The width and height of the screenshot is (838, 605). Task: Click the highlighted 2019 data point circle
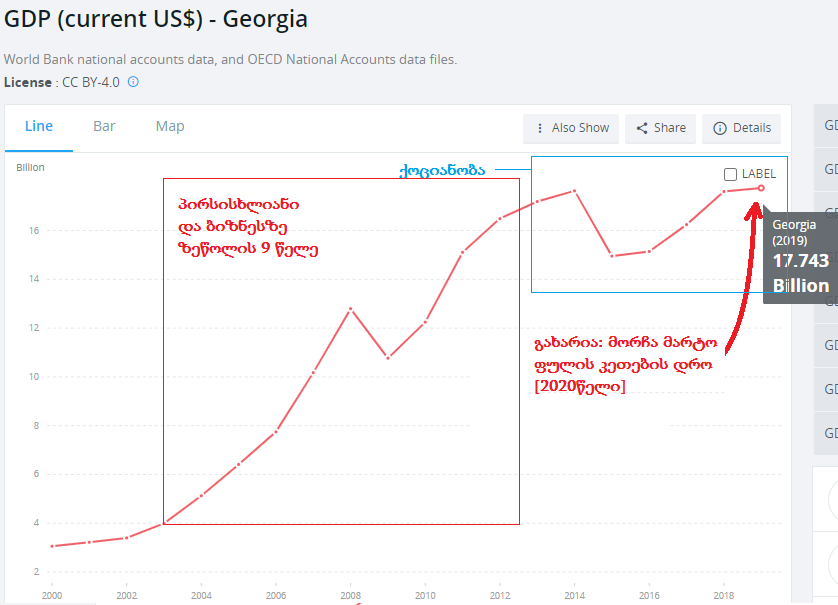click(761, 188)
